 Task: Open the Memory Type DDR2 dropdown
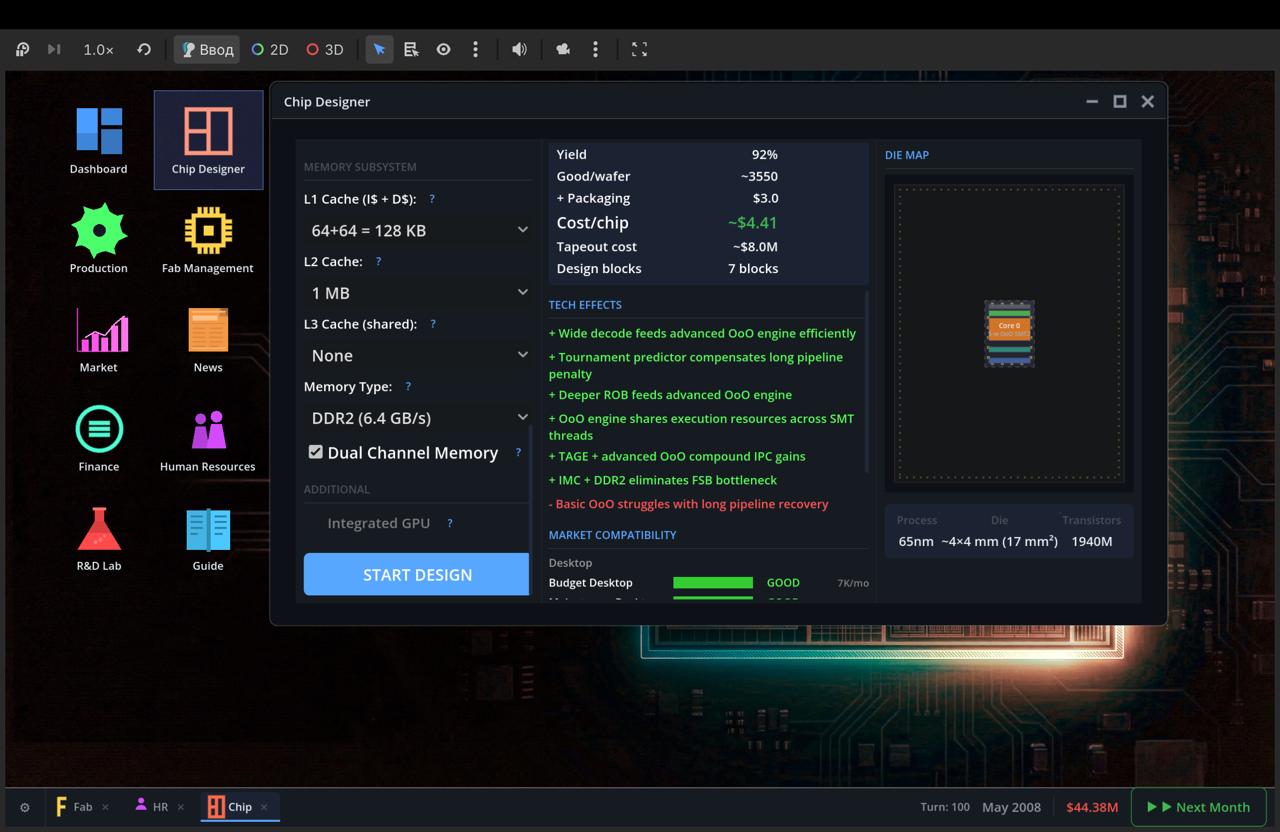point(417,418)
